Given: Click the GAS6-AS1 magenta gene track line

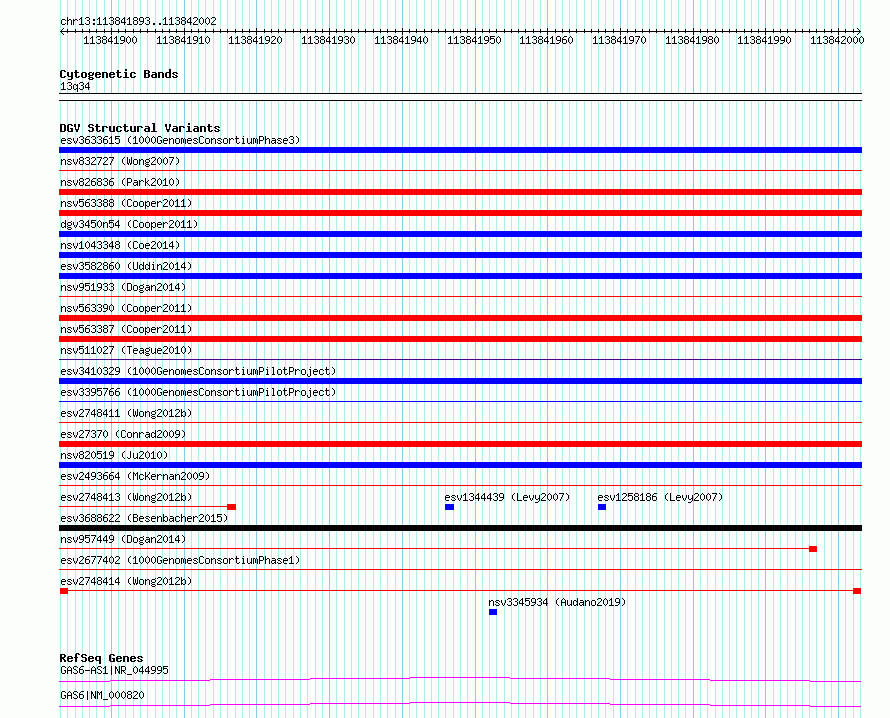Looking at the screenshot, I should pos(460,679).
